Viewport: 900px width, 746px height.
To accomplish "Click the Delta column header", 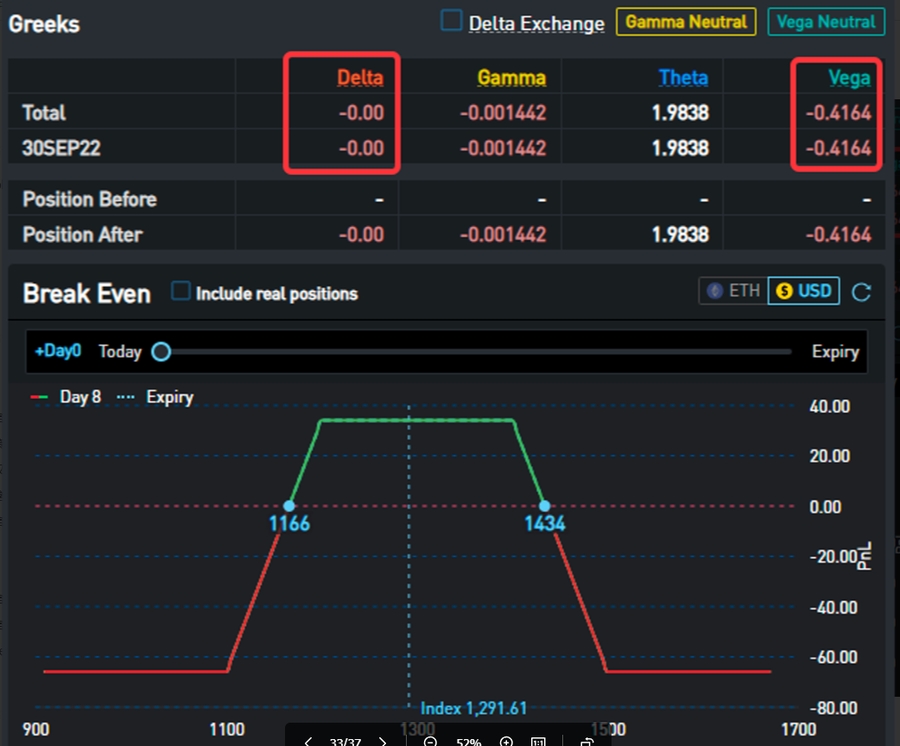I will (x=359, y=78).
